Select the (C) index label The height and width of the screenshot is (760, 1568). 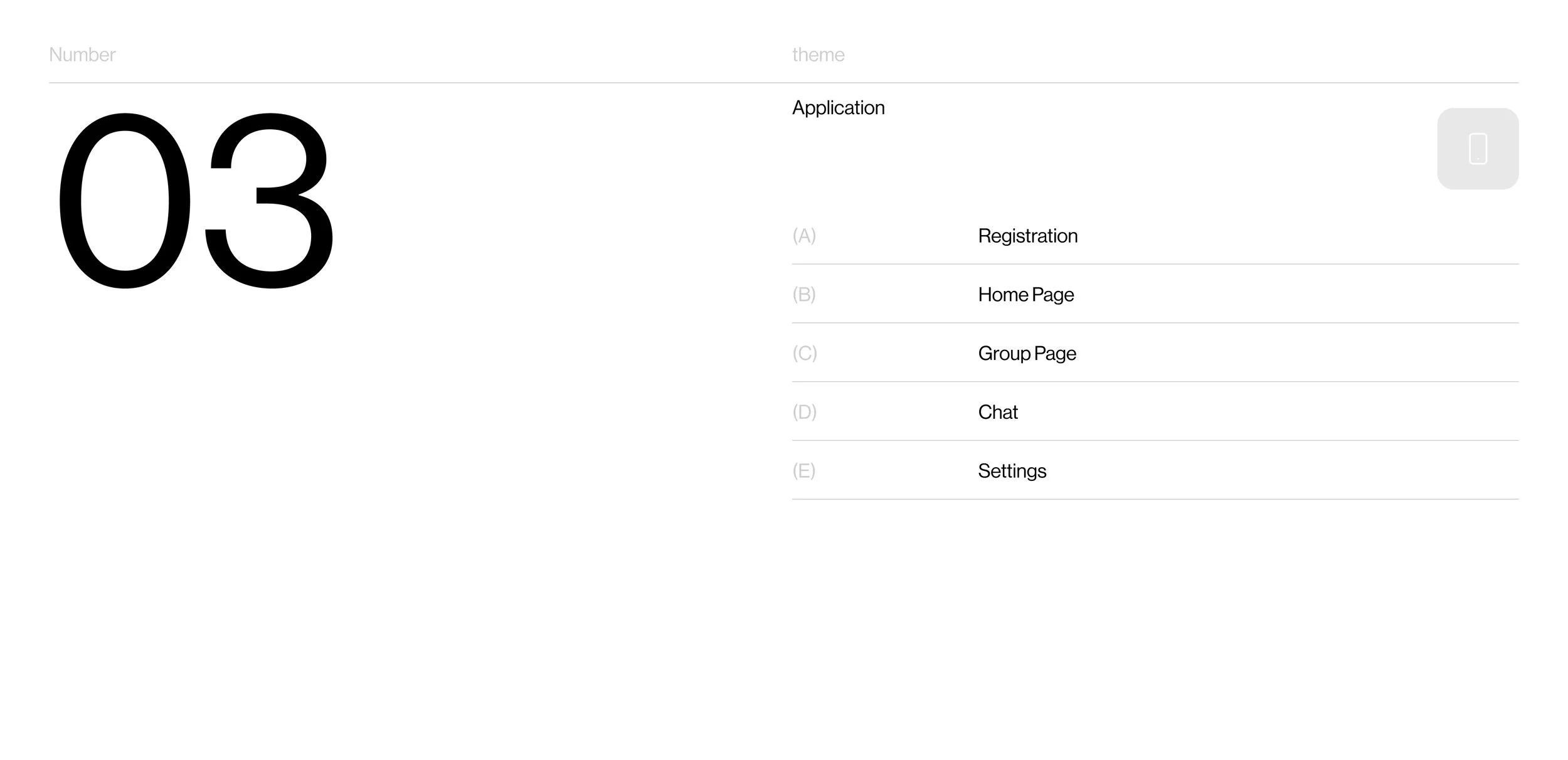click(805, 354)
